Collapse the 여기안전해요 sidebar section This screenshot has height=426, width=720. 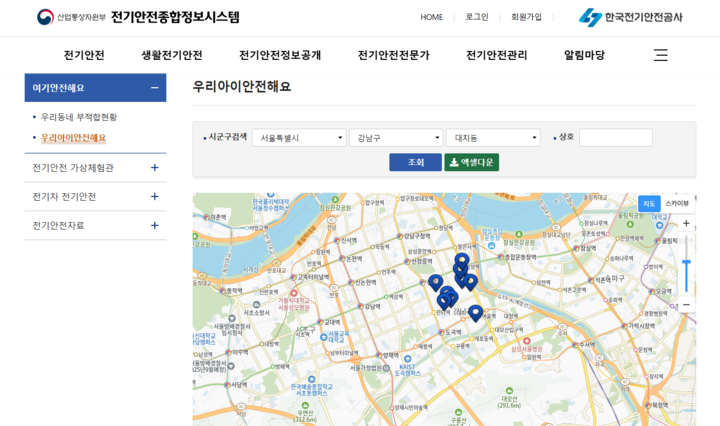click(x=154, y=88)
